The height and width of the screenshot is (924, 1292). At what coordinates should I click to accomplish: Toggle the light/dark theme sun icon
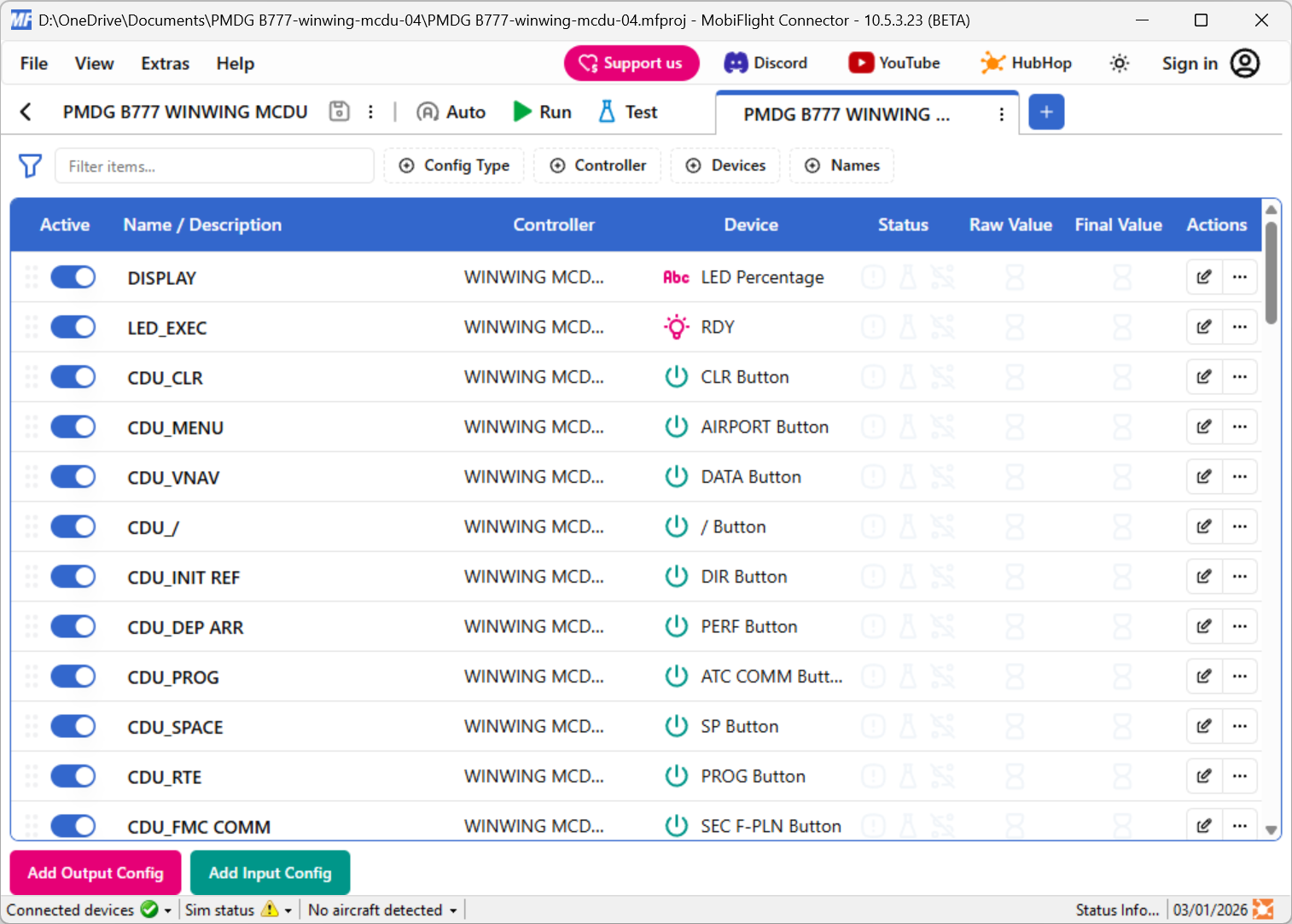click(1119, 63)
